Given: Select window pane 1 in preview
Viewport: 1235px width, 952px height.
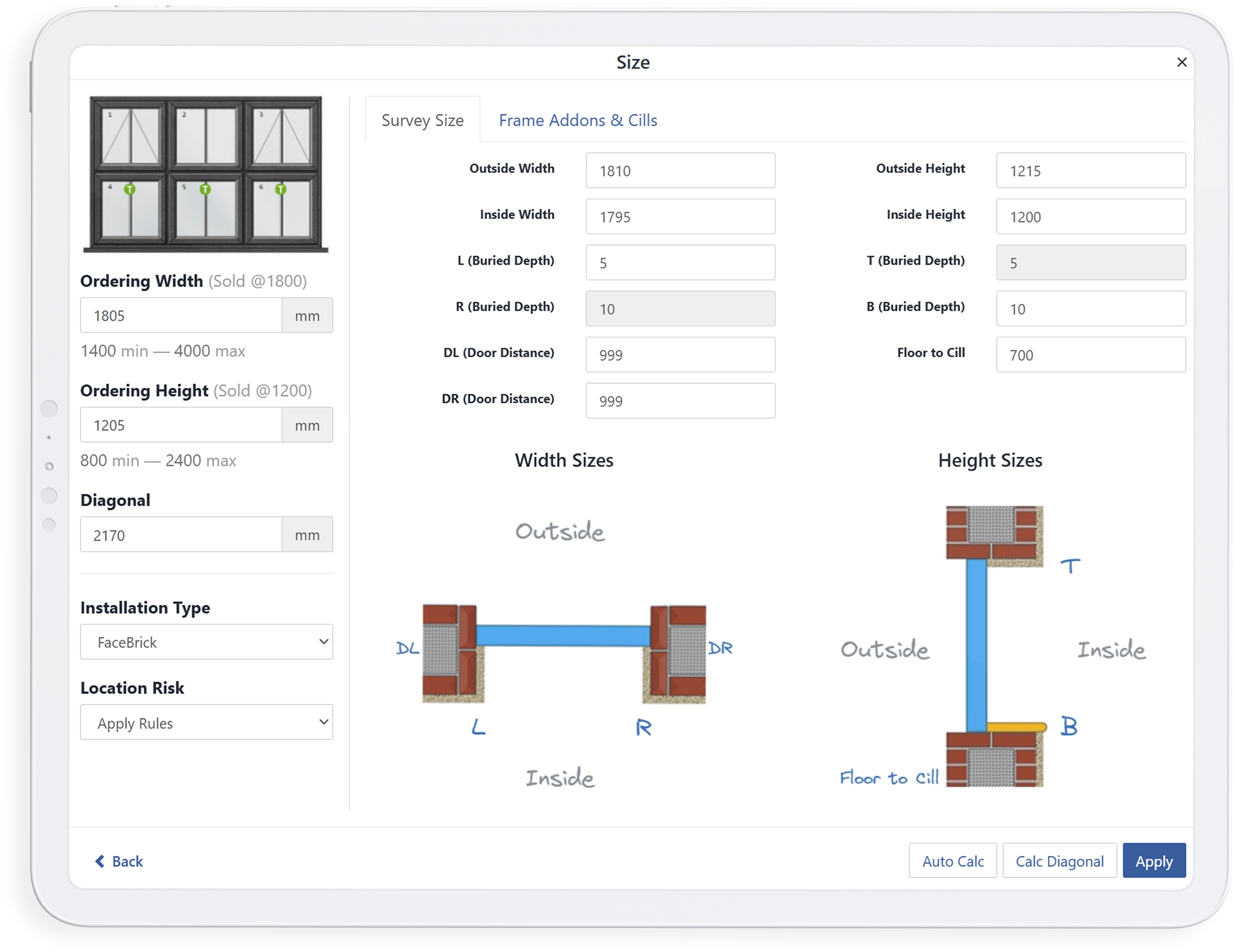Looking at the screenshot, I should [130, 136].
